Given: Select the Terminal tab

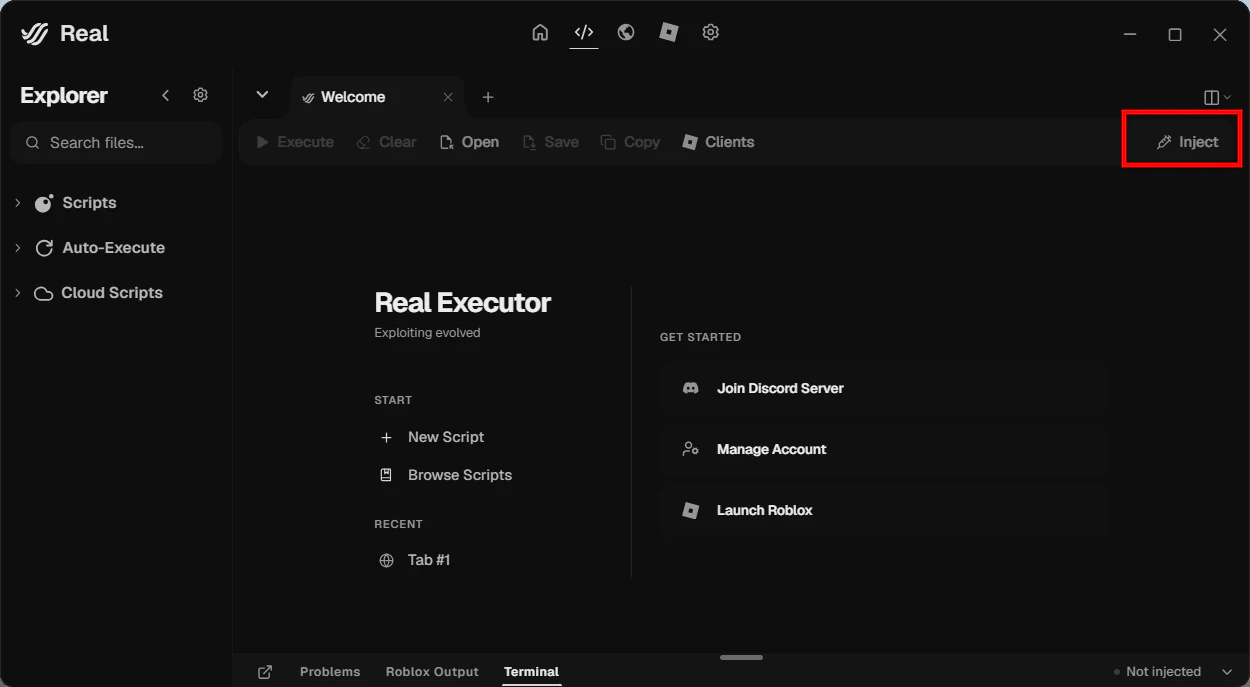Looking at the screenshot, I should (x=531, y=672).
